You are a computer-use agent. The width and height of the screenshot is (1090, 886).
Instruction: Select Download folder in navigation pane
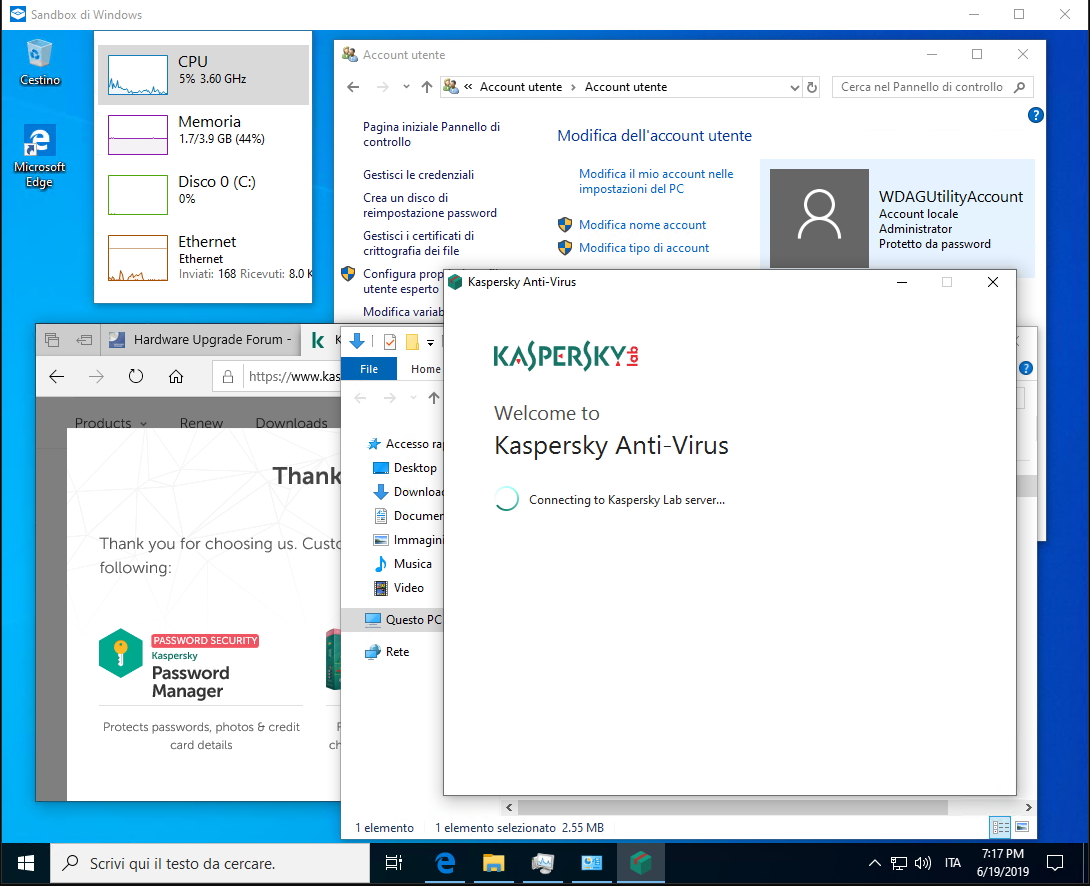pyautogui.click(x=409, y=492)
